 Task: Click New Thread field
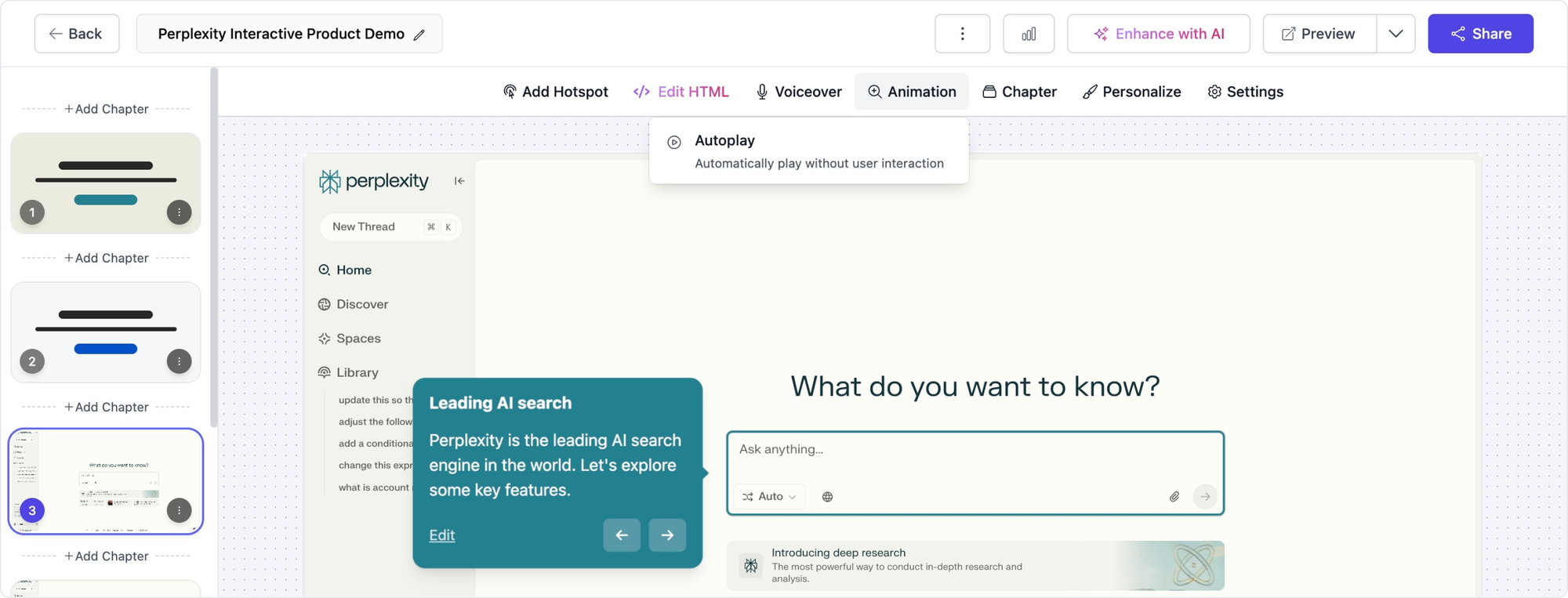click(390, 227)
